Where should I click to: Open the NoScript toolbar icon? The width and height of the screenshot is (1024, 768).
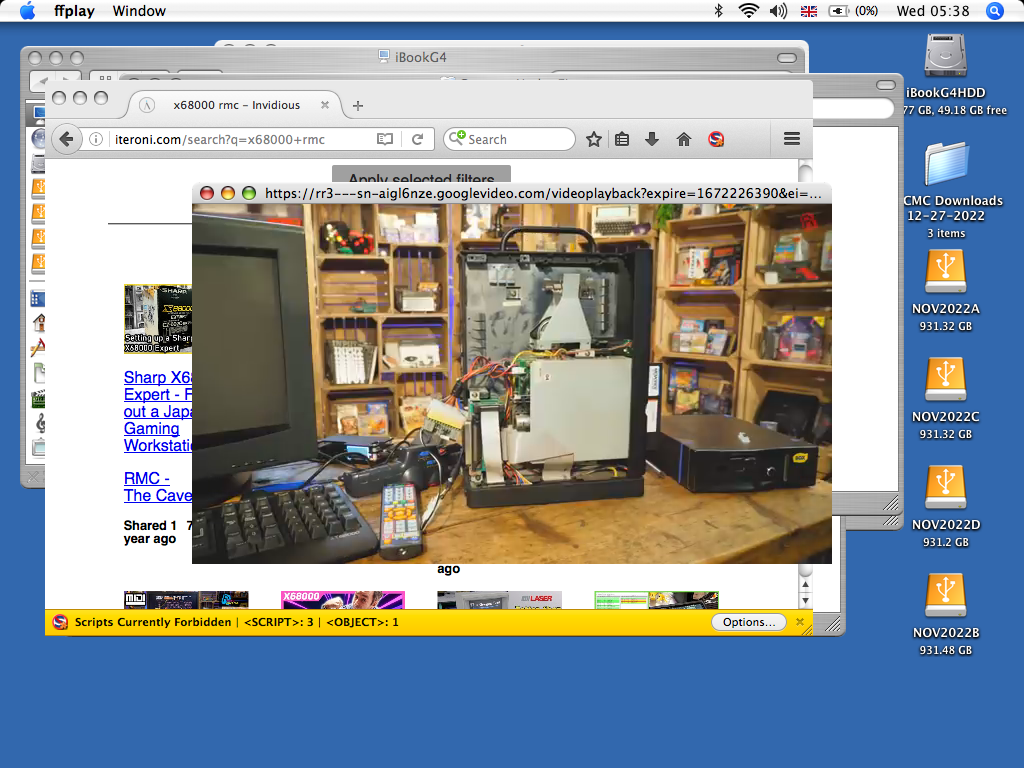[716, 139]
